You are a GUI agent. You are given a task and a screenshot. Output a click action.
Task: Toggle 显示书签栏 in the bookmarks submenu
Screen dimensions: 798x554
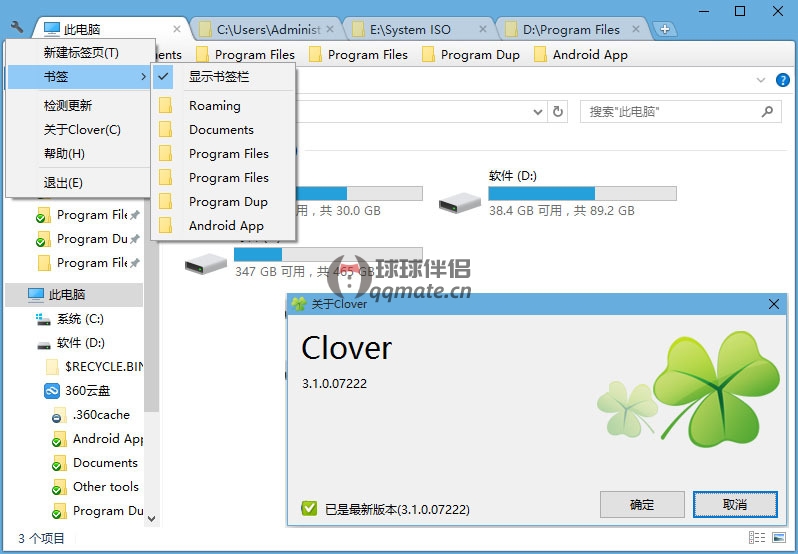coord(219,77)
